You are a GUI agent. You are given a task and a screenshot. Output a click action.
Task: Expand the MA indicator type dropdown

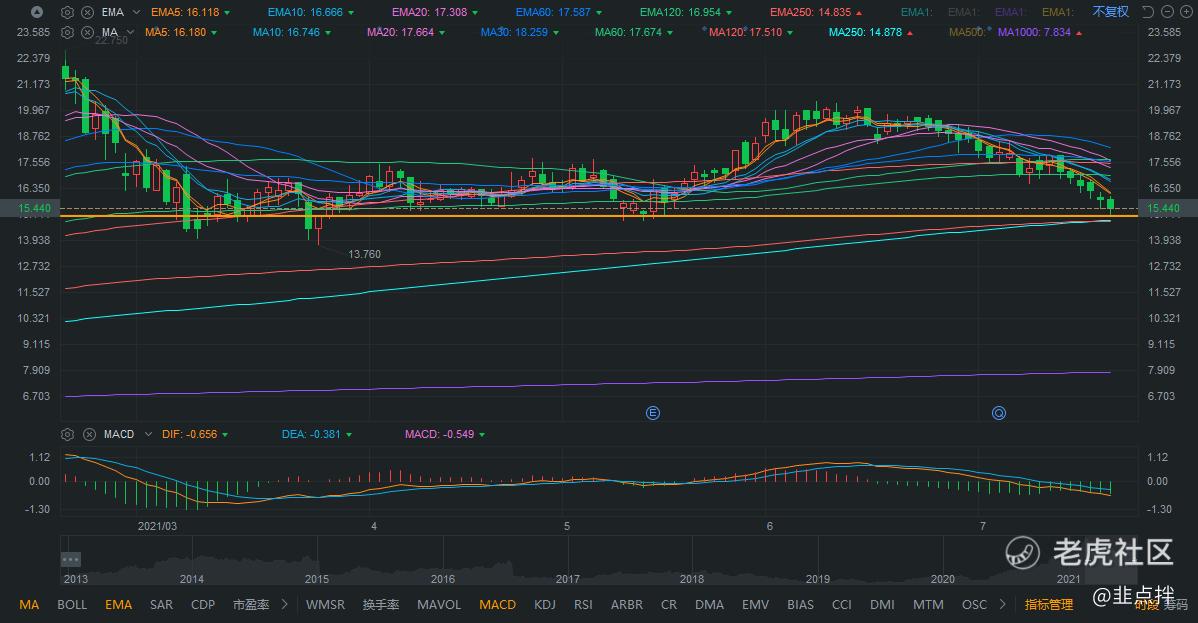(x=130, y=32)
